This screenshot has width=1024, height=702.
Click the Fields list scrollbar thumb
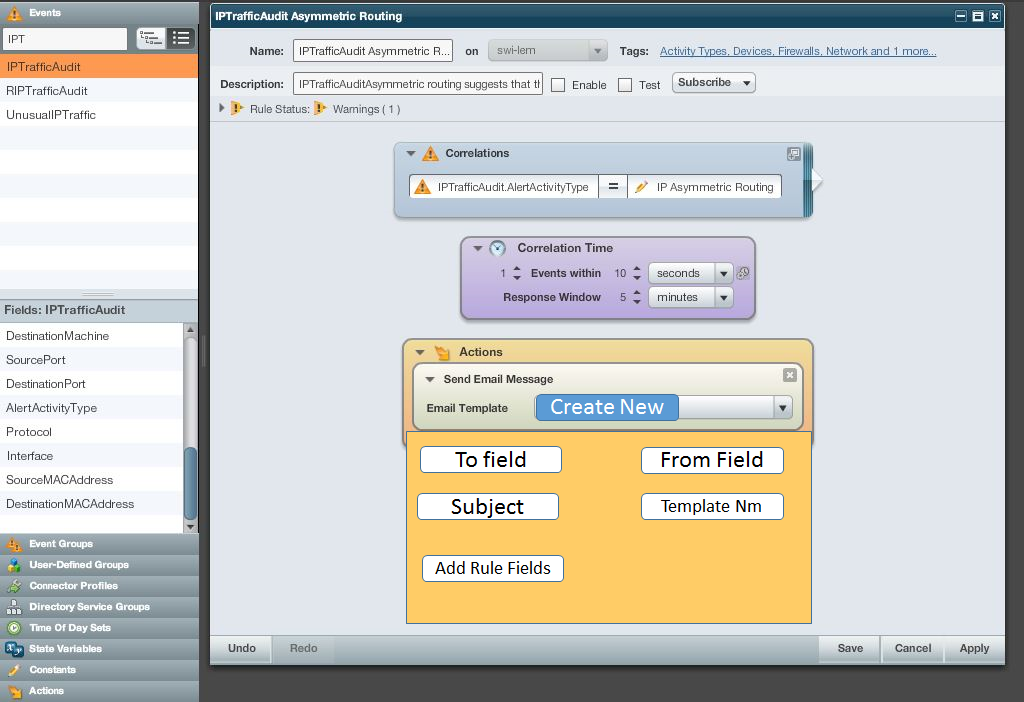[191, 483]
